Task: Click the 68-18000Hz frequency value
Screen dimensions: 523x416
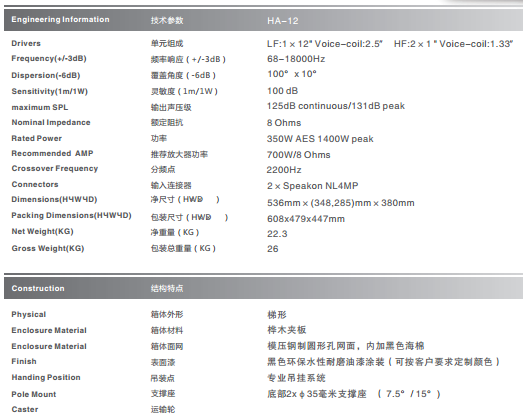Action: click(296, 59)
